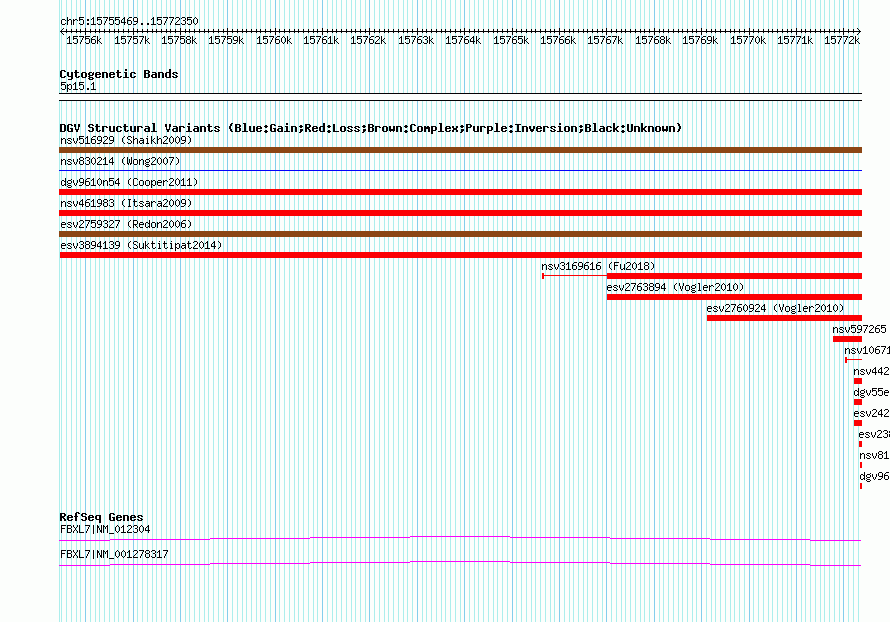
Task: Click the red bar under esv2763894 (Vogler2010)
Action: coord(734,297)
